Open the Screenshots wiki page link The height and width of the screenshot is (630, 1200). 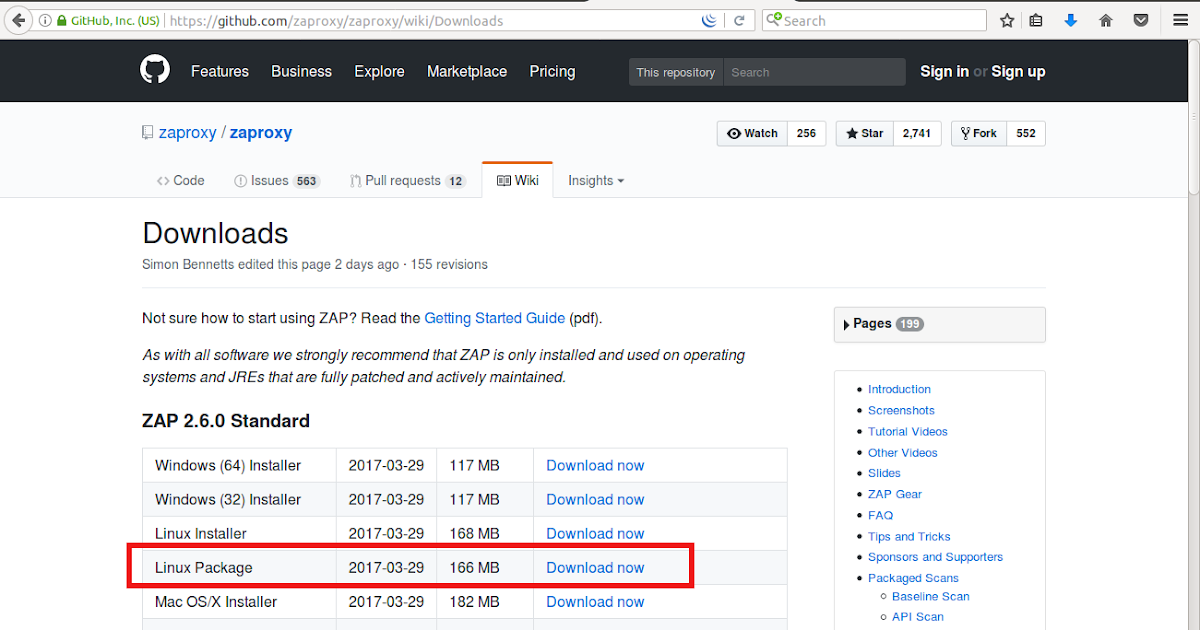(901, 410)
